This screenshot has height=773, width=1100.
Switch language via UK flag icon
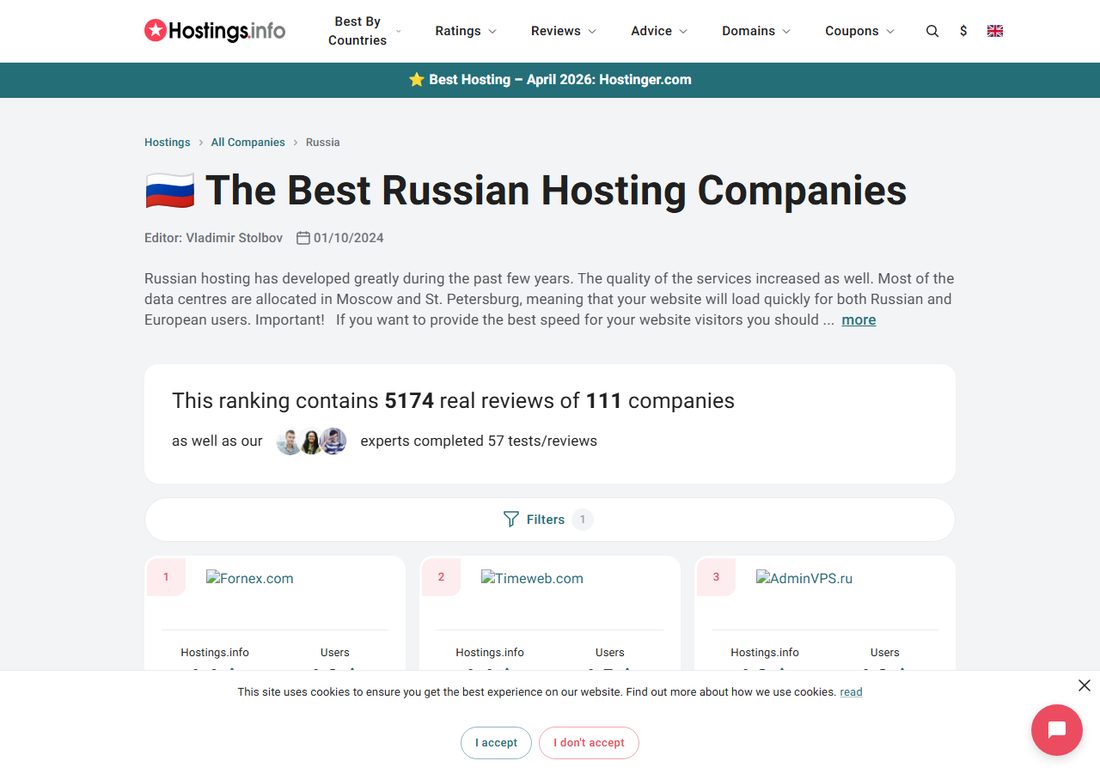click(995, 31)
